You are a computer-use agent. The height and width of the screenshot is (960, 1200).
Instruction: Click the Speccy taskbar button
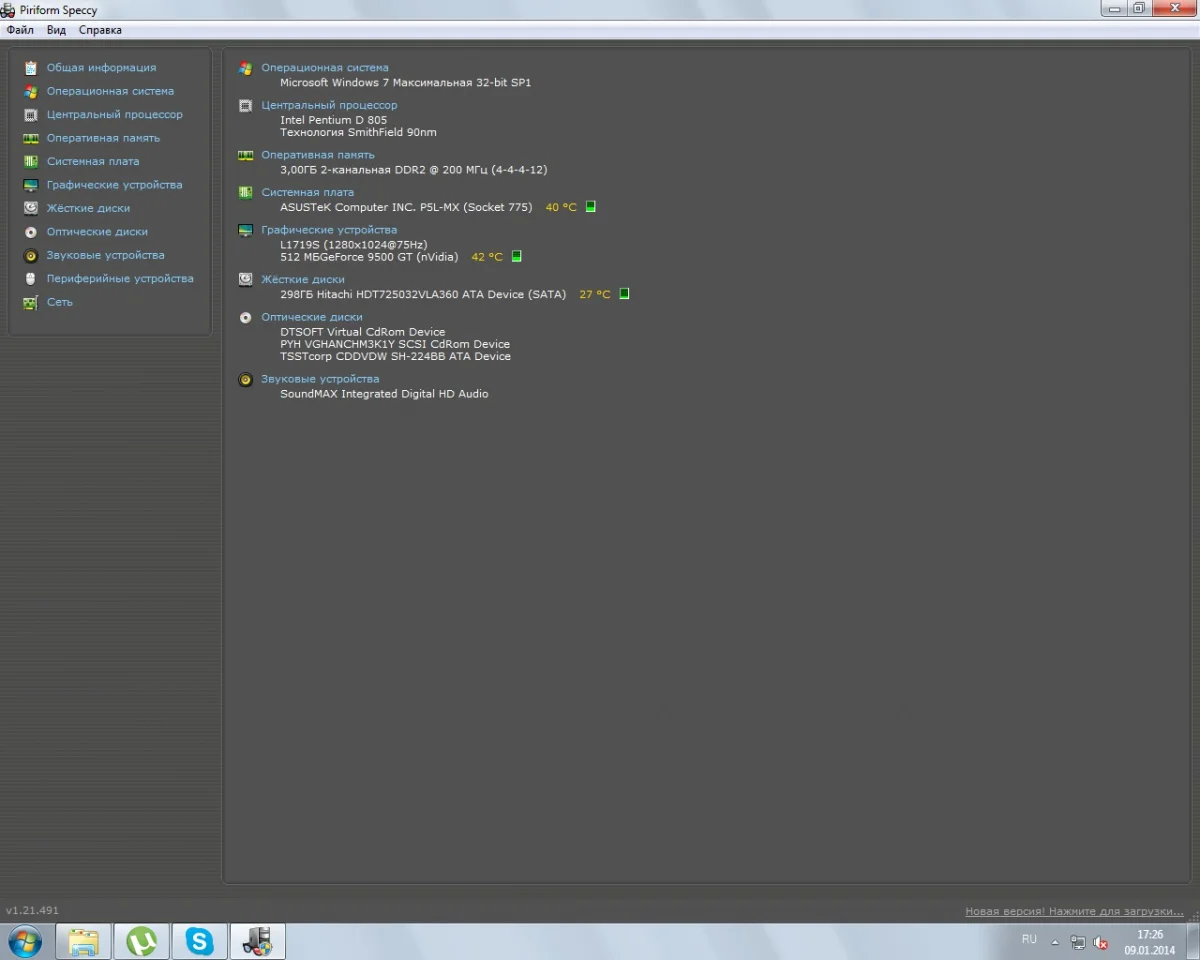coord(258,942)
